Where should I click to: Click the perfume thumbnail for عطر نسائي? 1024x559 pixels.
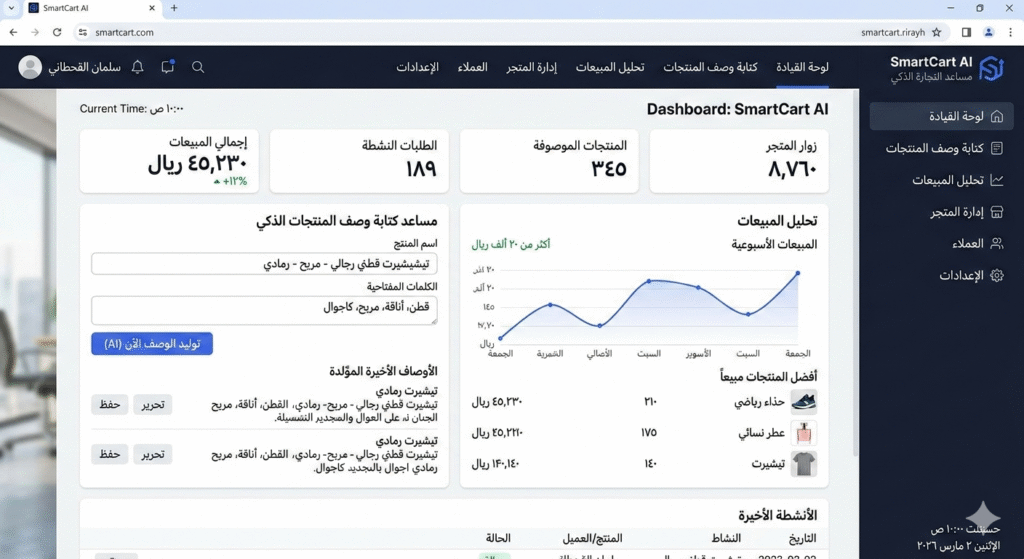(804, 432)
